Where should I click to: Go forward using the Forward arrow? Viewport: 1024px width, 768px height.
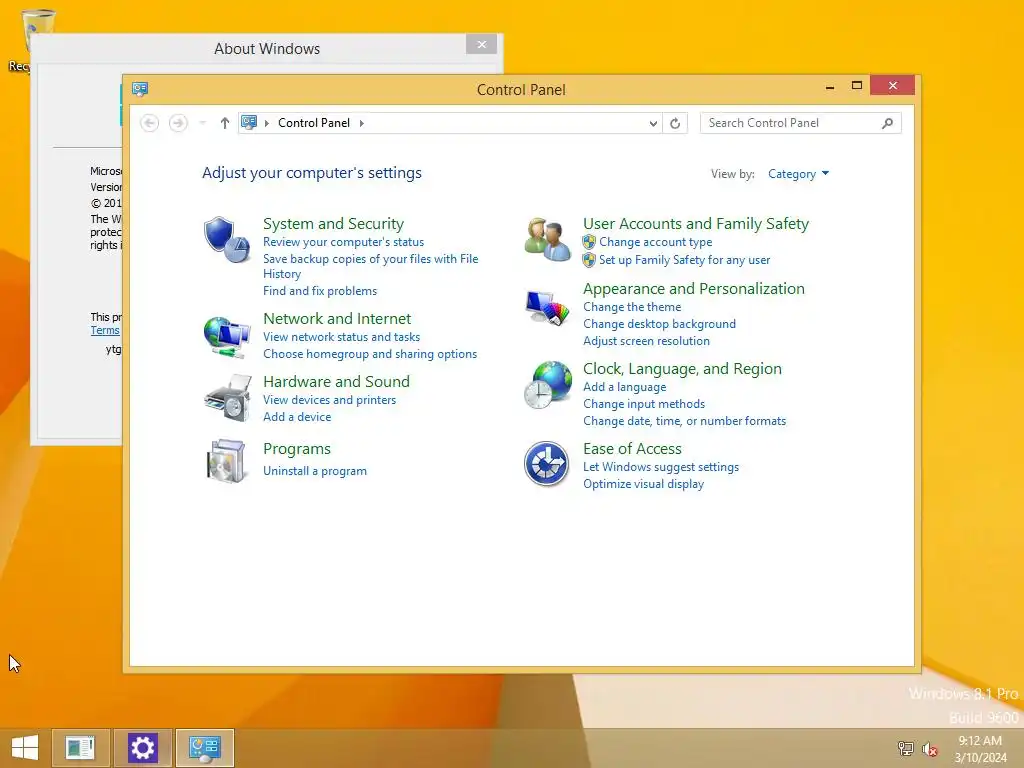coord(178,123)
